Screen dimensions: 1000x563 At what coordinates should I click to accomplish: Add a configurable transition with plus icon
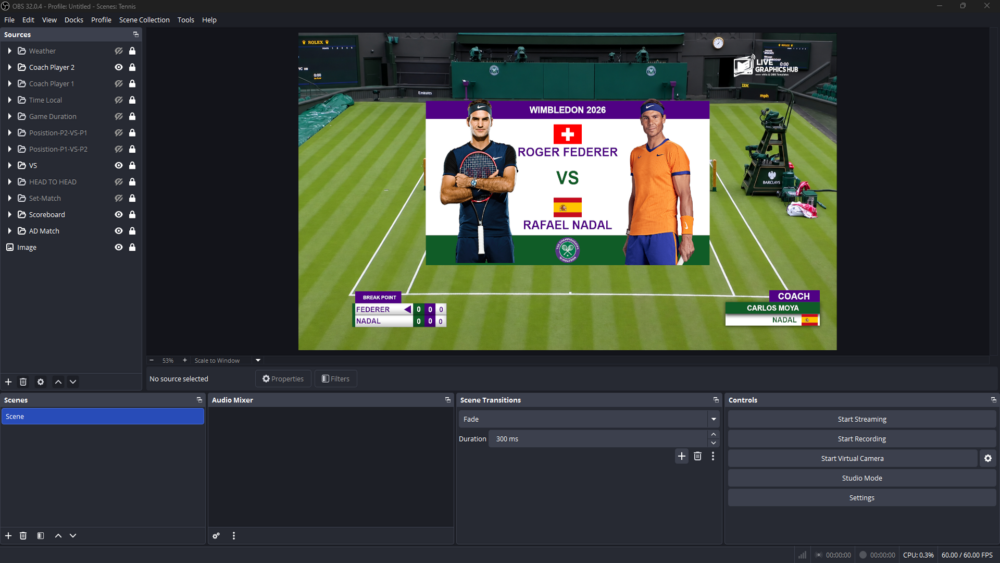(x=681, y=457)
